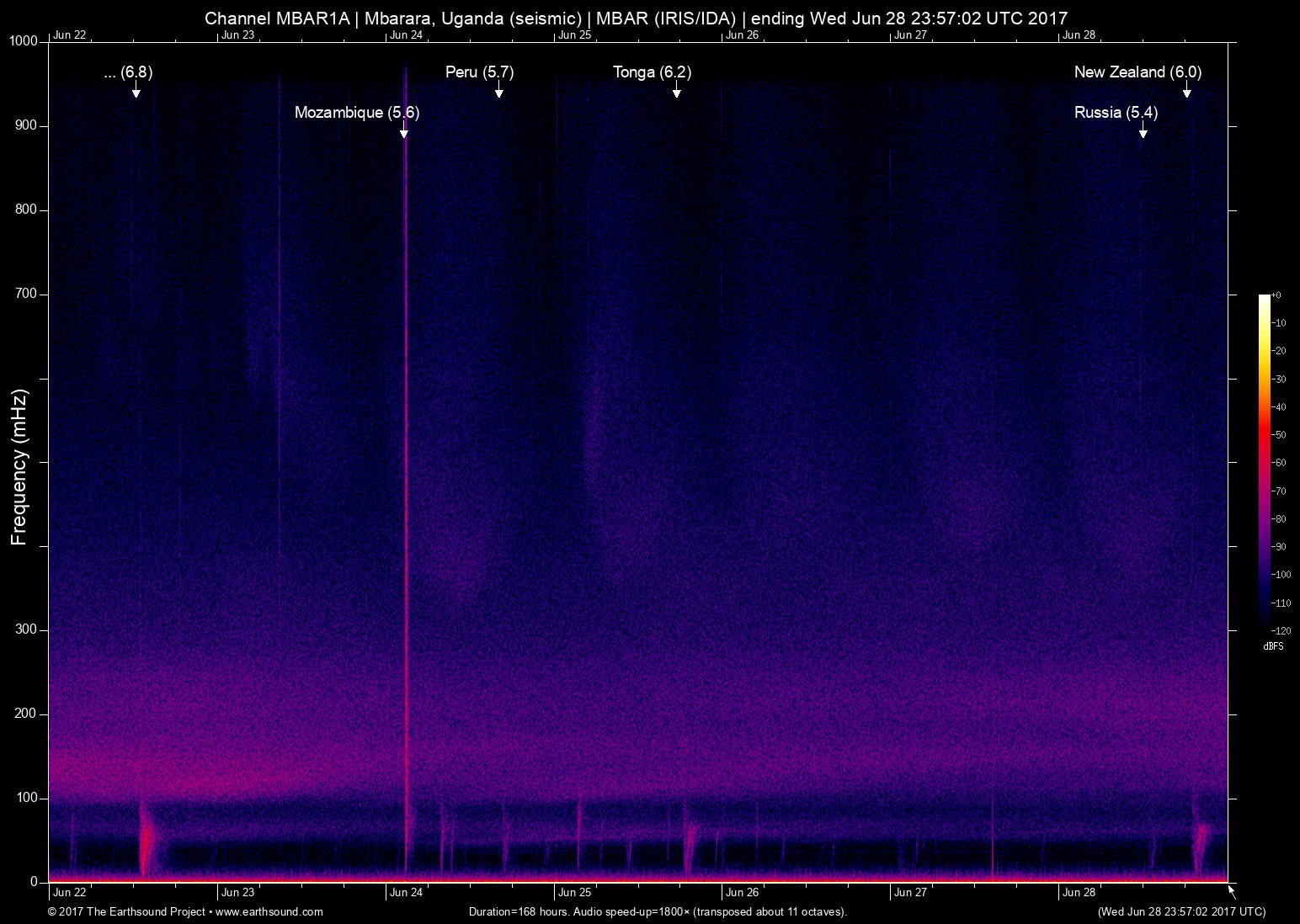Open the www.earthsound.com link
The height and width of the screenshot is (924, 1300).
(x=270, y=911)
